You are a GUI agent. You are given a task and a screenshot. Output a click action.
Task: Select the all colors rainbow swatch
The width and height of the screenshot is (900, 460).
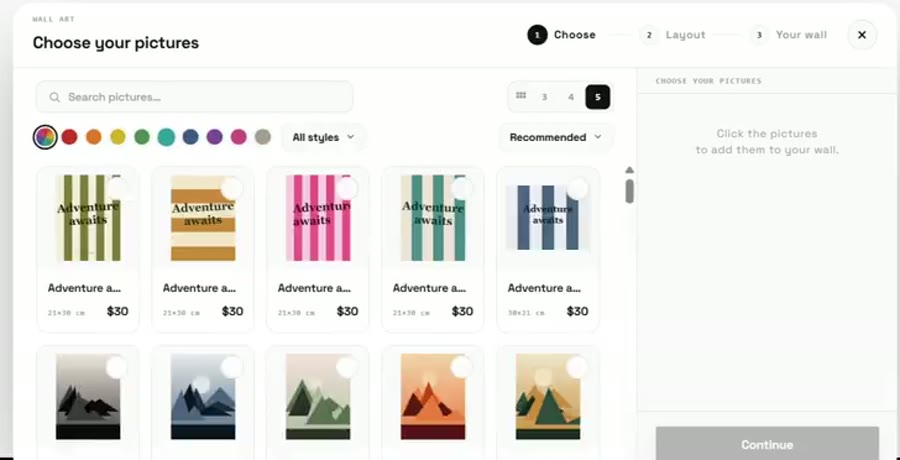click(x=45, y=137)
